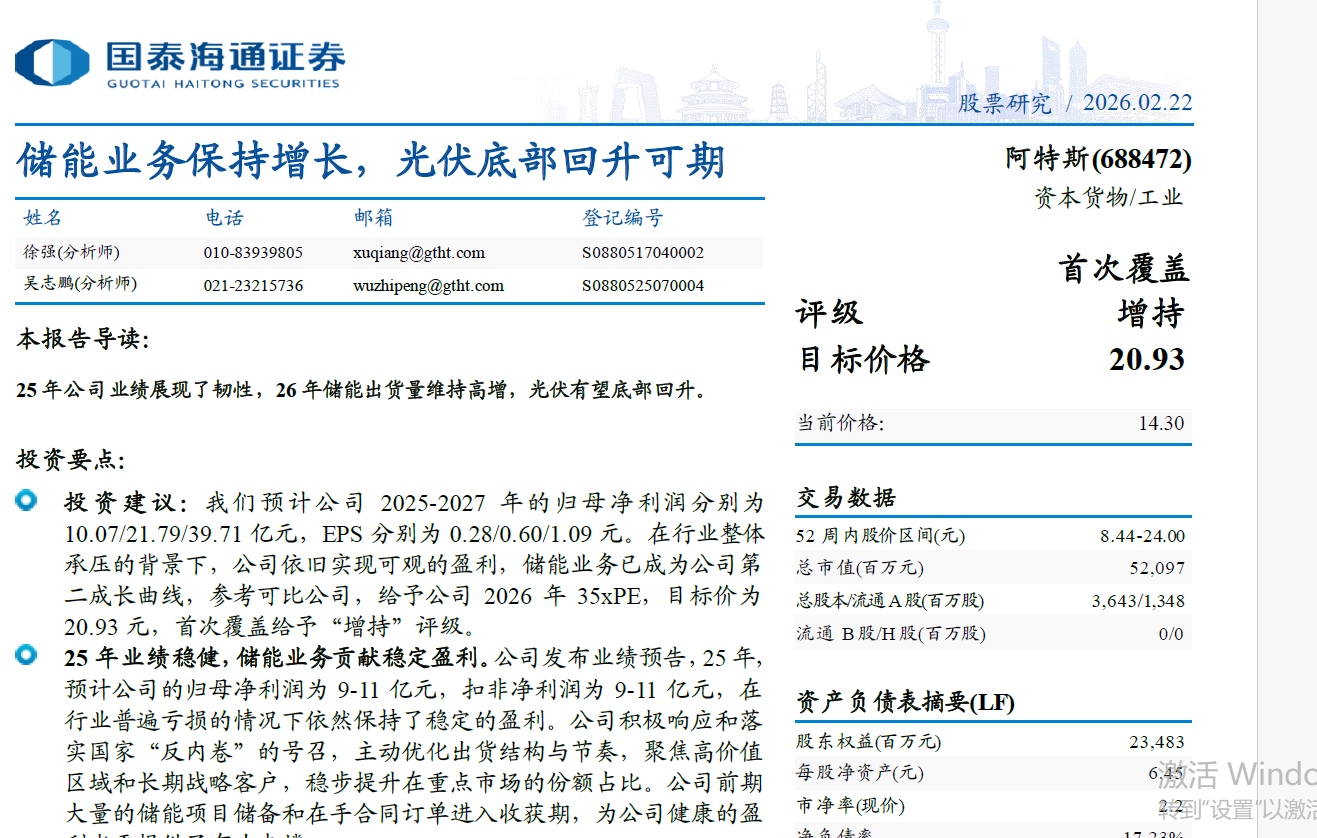1317x838 pixels.
Task: Click the 总股本/流通A股(百万股) row label
Action: (890, 601)
